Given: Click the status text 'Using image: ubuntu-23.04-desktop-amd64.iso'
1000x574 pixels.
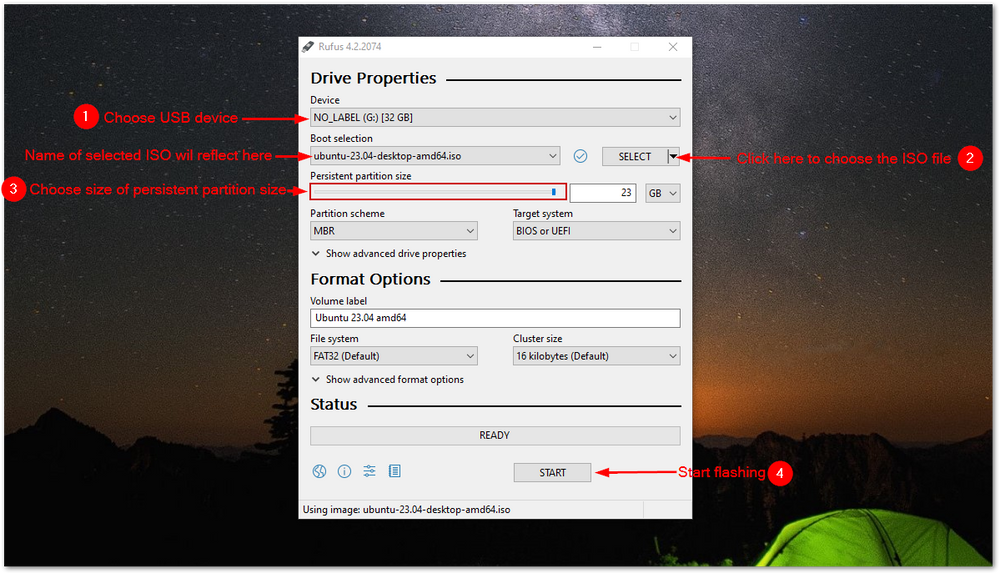Looking at the screenshot, I should tap(406, 510).
